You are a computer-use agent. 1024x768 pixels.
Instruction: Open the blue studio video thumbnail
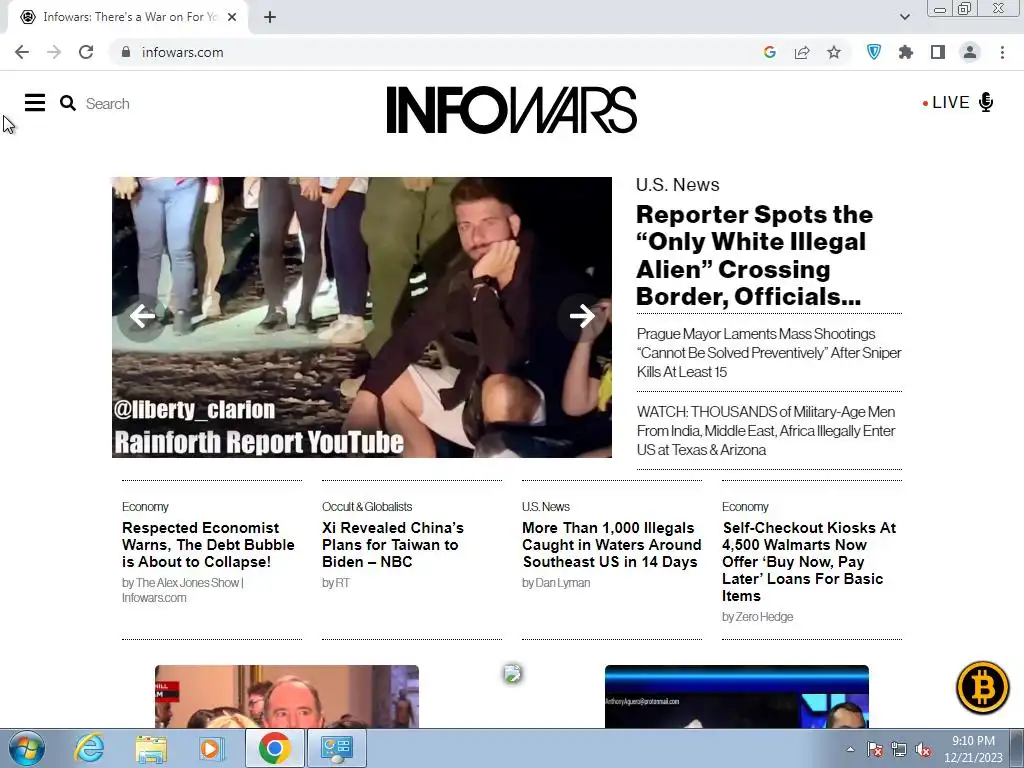tap(737, 696)
